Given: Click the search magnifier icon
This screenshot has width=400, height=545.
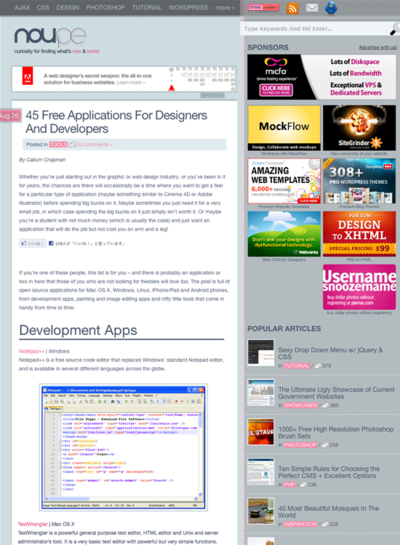Looking at the screenshot, I should coord(395,29).
